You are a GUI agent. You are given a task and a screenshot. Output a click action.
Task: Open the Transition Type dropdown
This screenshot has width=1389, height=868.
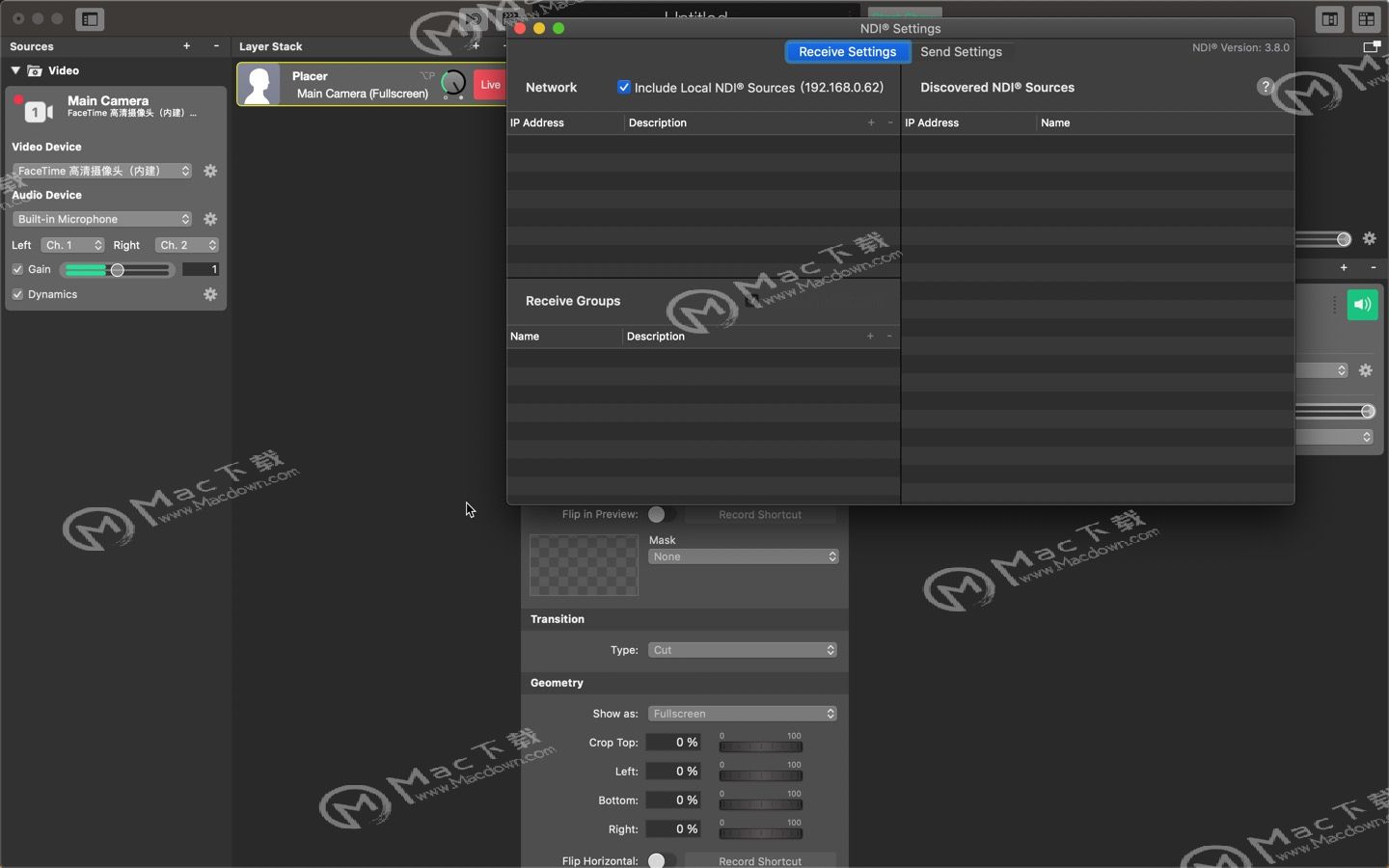click(x=743, y=650)
